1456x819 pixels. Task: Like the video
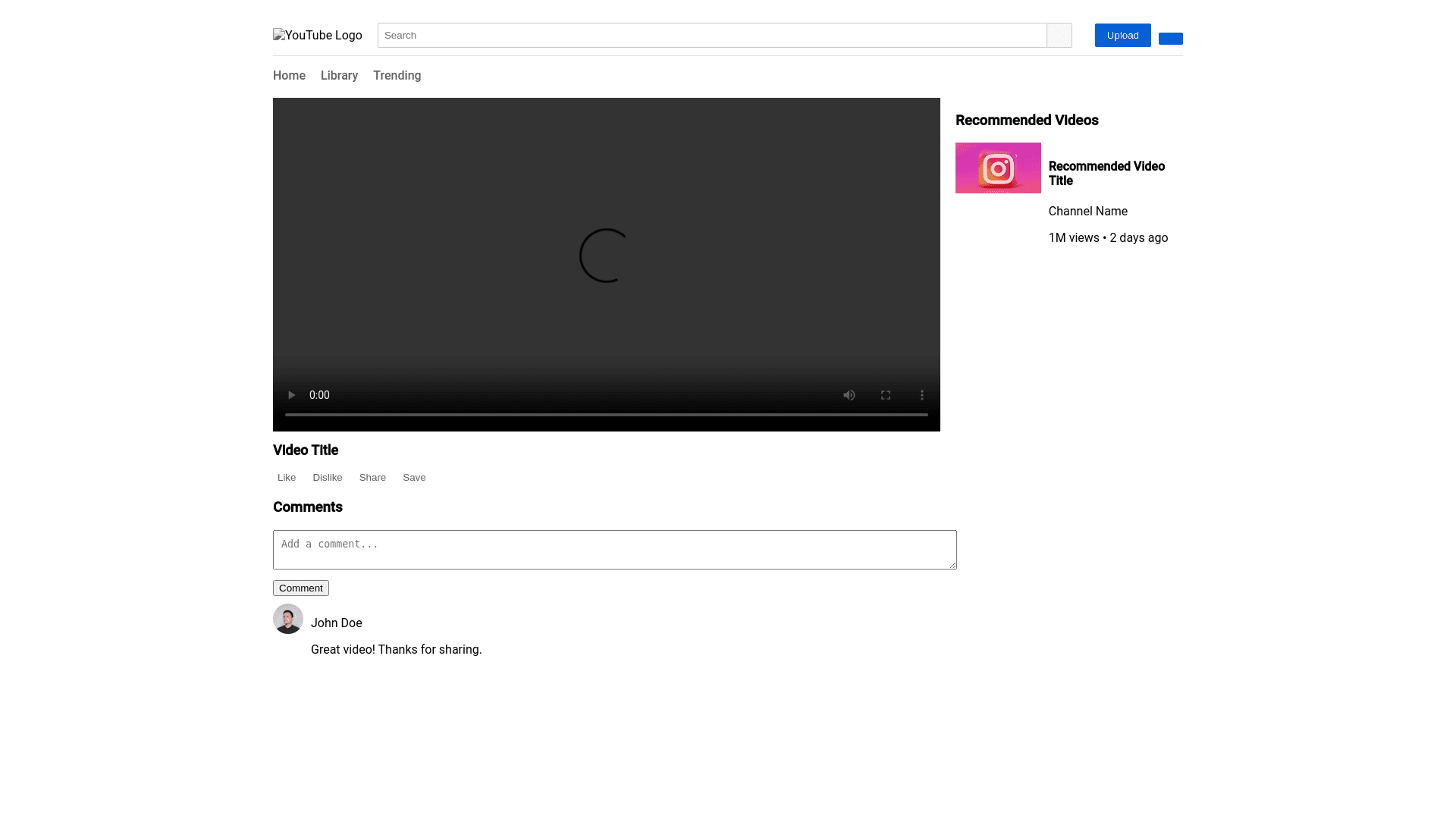pos(287,477)
